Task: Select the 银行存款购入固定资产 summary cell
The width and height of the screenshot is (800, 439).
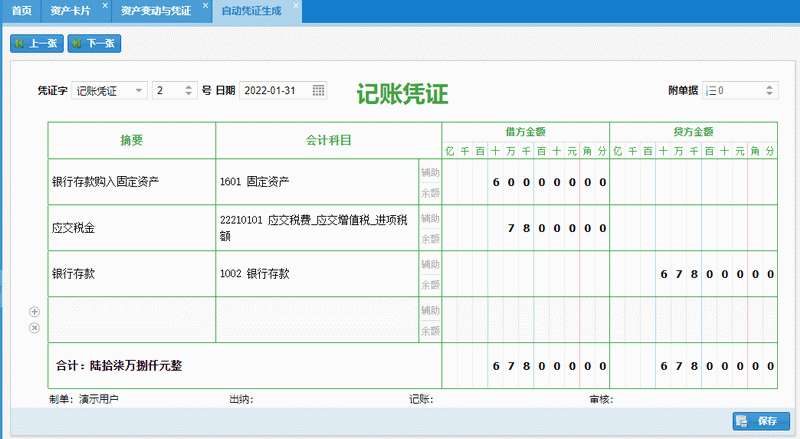Action: pyautogui.click(x=131, y=182)
